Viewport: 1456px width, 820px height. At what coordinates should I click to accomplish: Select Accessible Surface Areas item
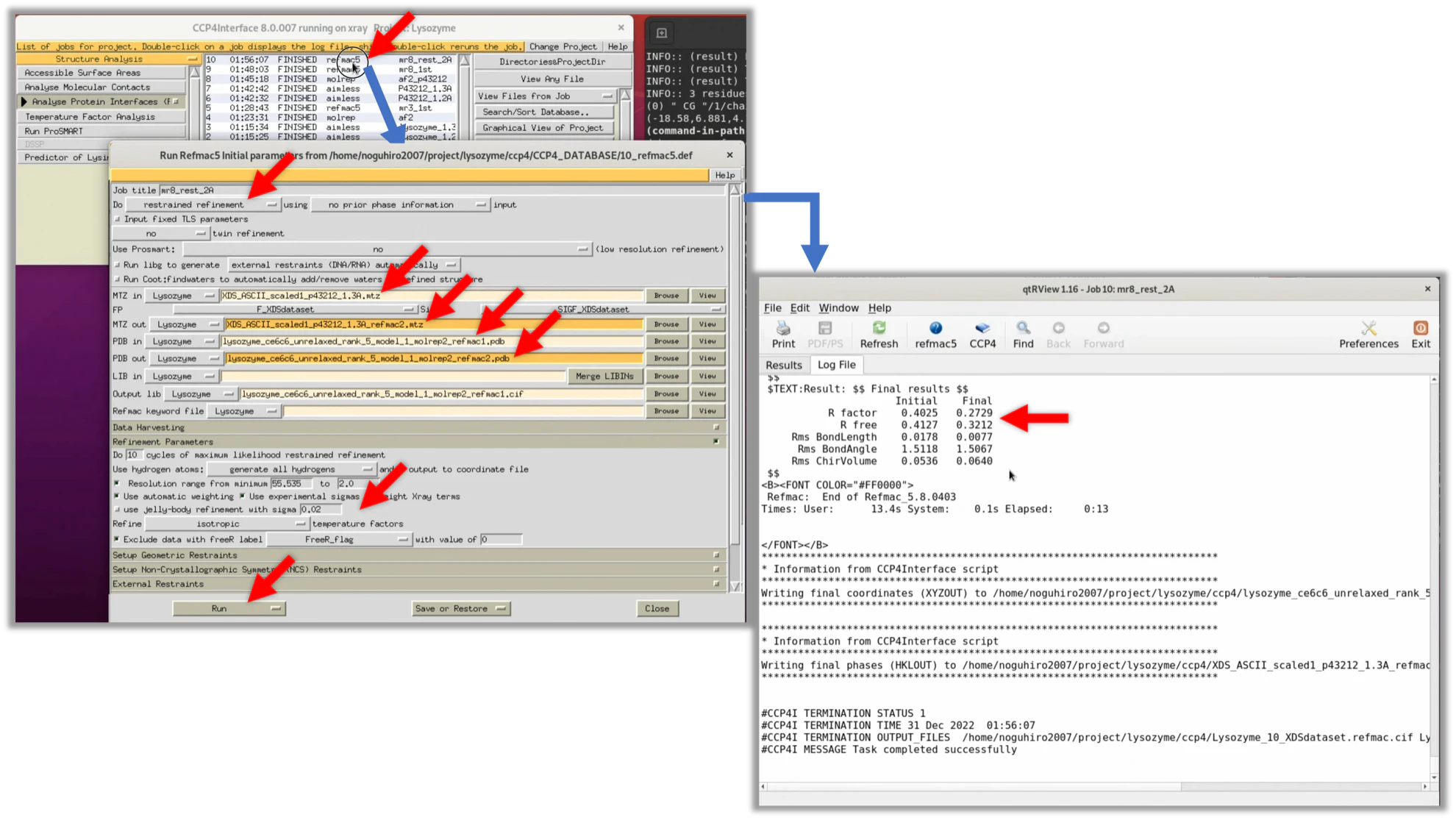[x=101, y=73]
